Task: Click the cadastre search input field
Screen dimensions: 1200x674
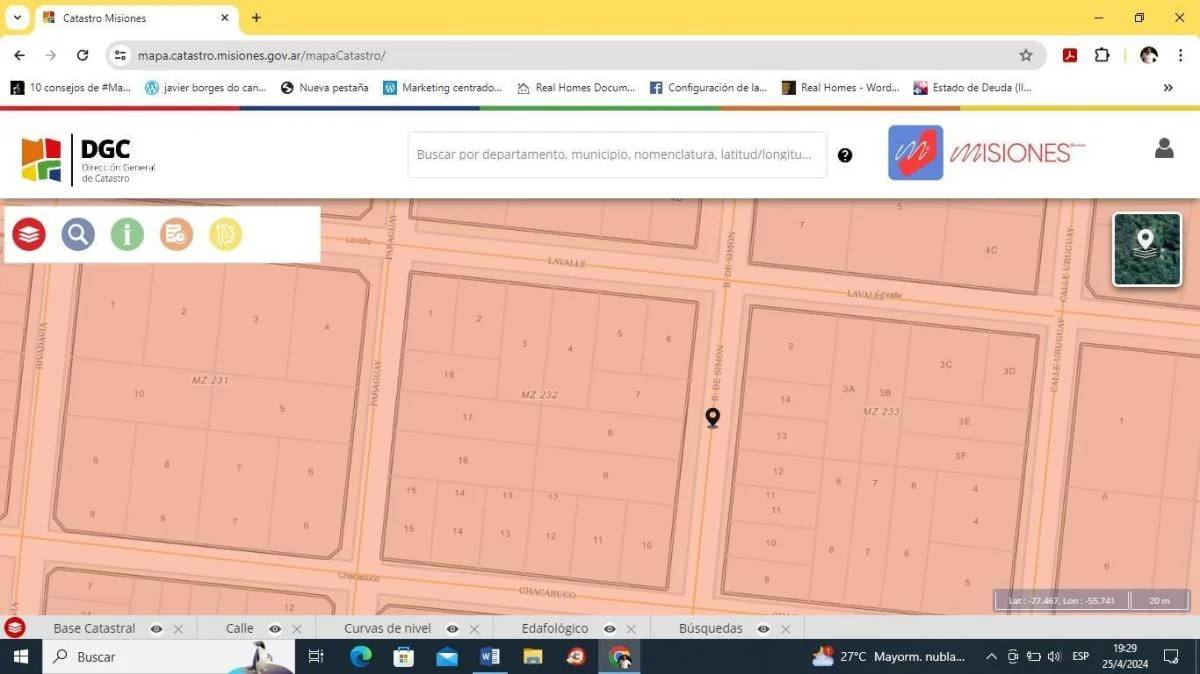Action: tap(615, 155)
